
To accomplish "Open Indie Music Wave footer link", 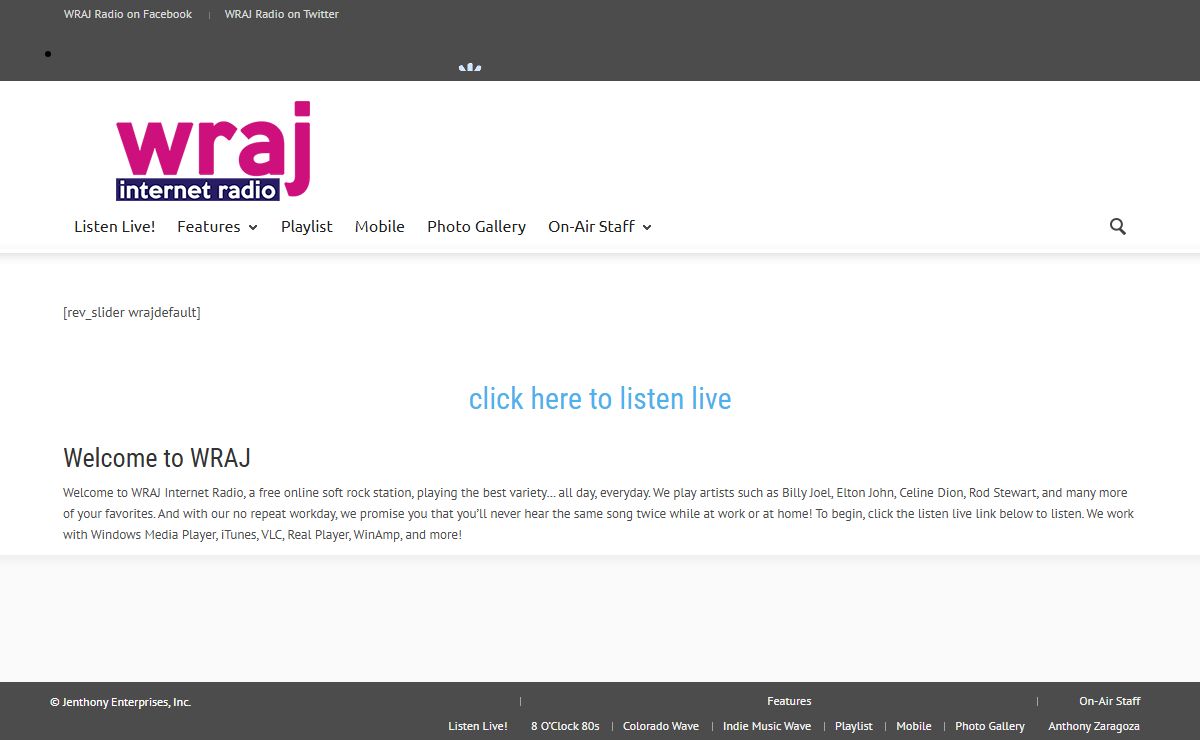I will click(767, 726).
